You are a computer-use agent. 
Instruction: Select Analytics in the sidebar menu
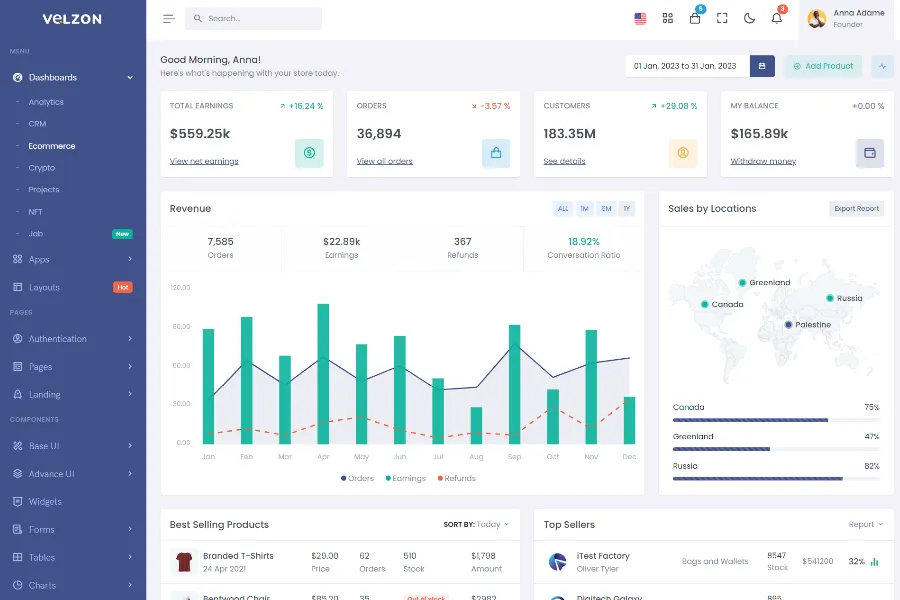pos(46,102)
